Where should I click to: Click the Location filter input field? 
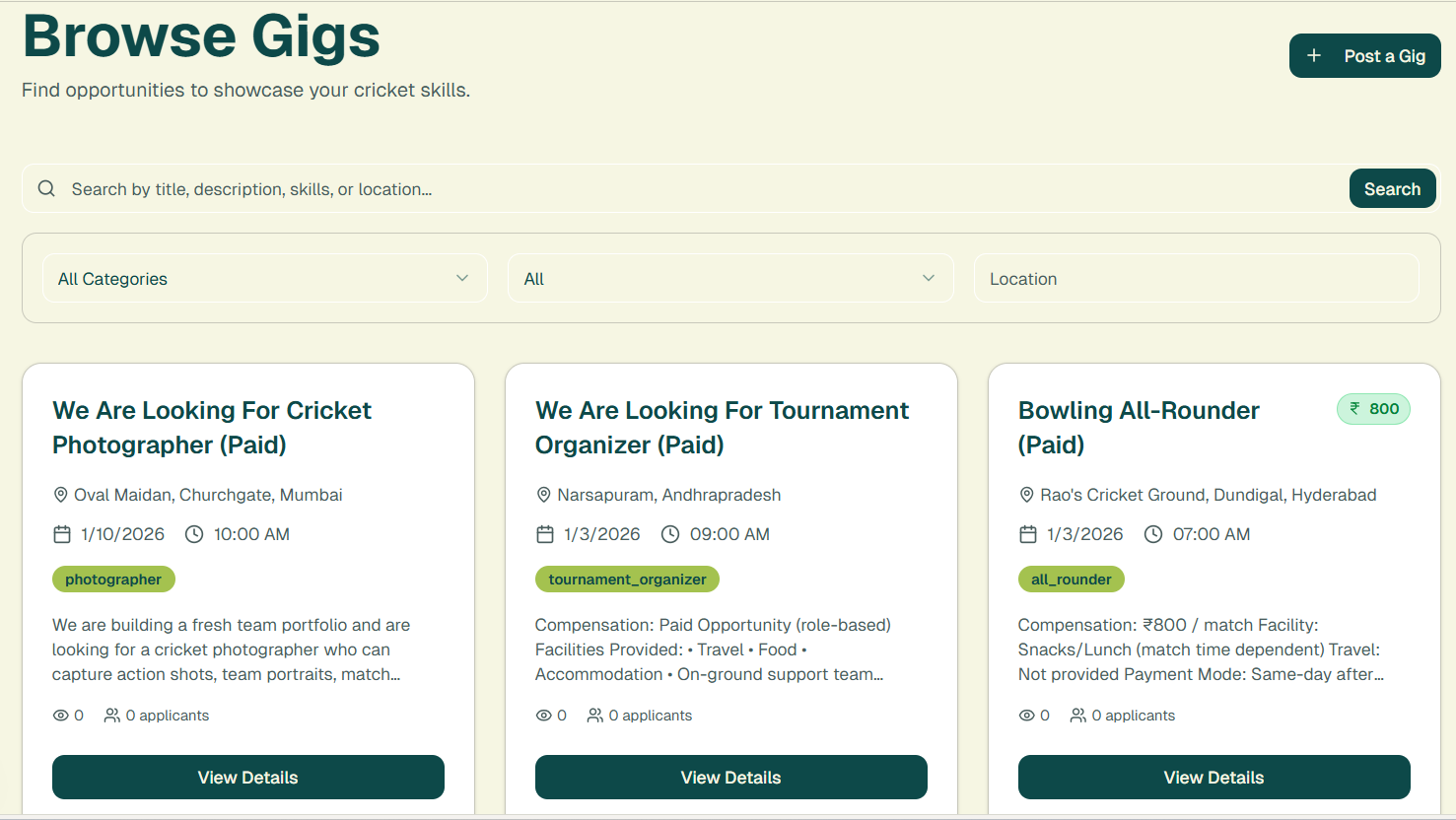1196,278
